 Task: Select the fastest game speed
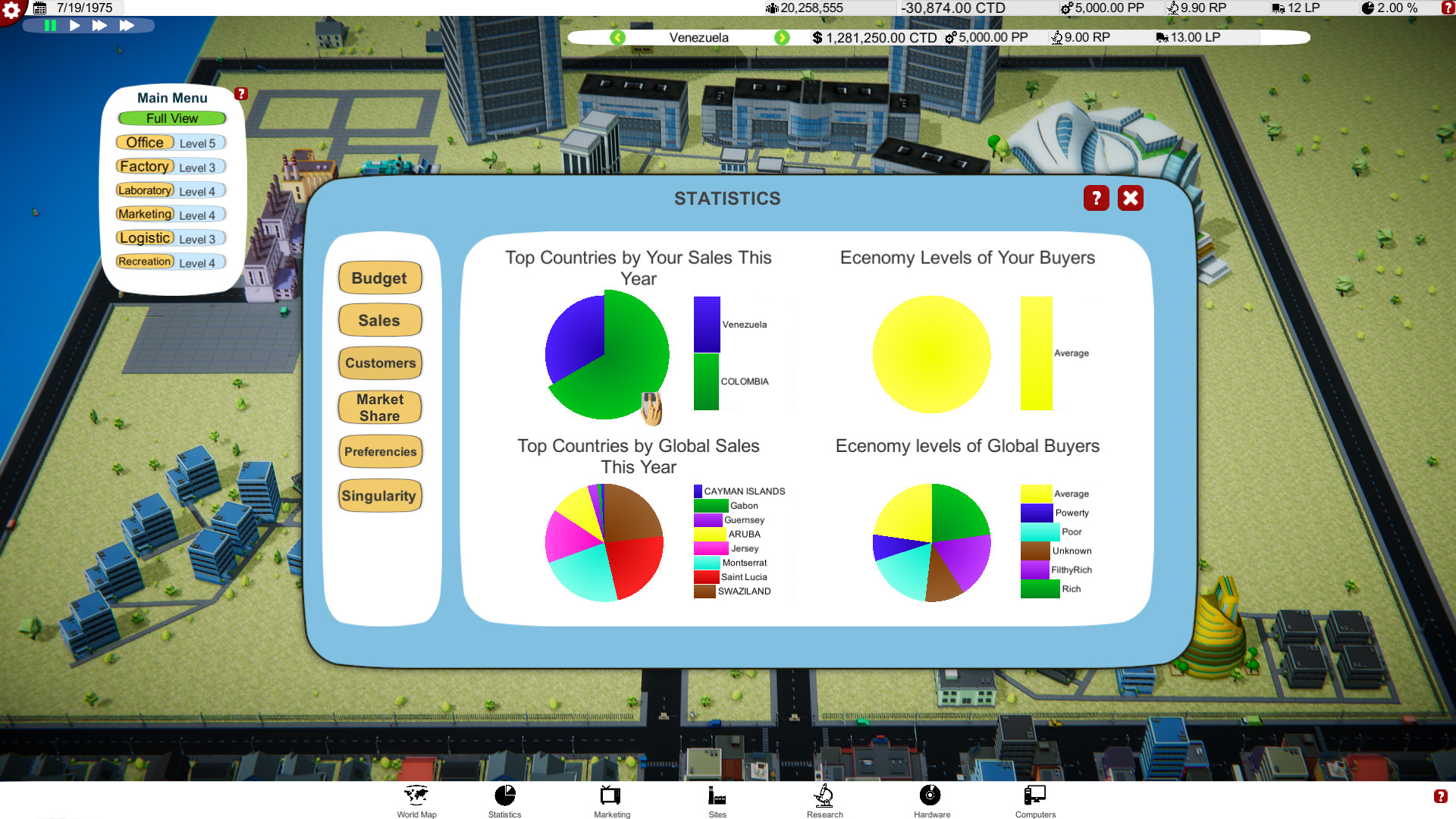(x=127, y=25)
